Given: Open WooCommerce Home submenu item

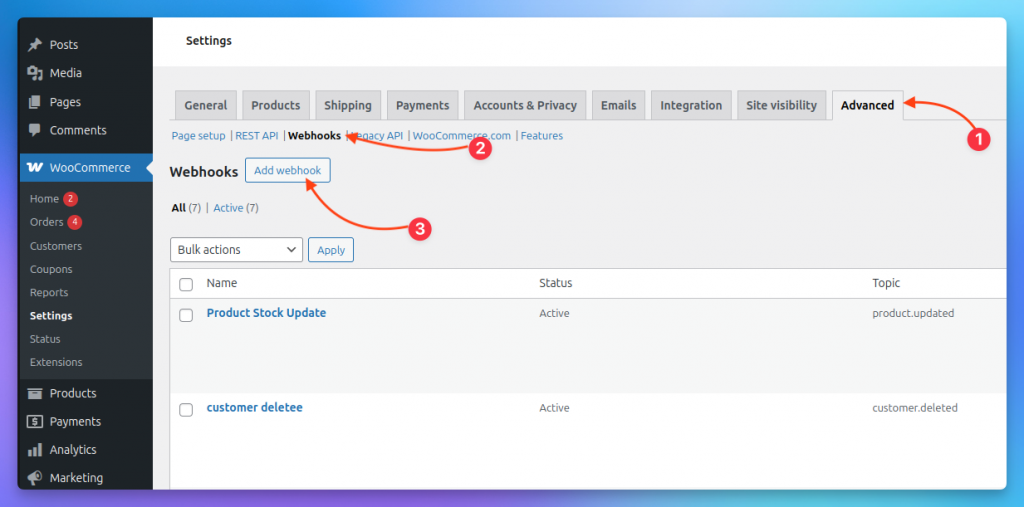Looking at the screenshot, I should point(44,199).
